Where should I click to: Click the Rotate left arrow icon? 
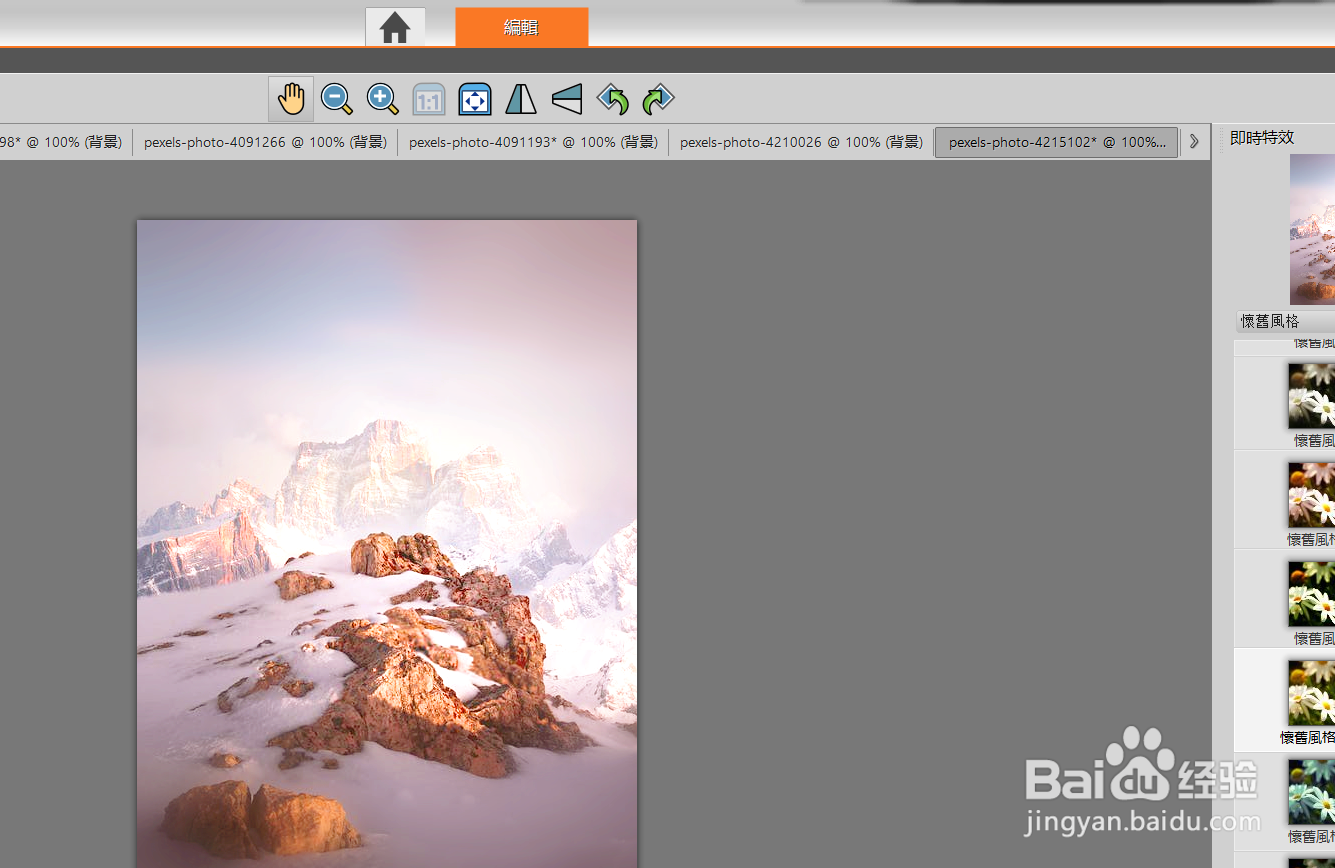pyautogui.click(x=613, y=99)
